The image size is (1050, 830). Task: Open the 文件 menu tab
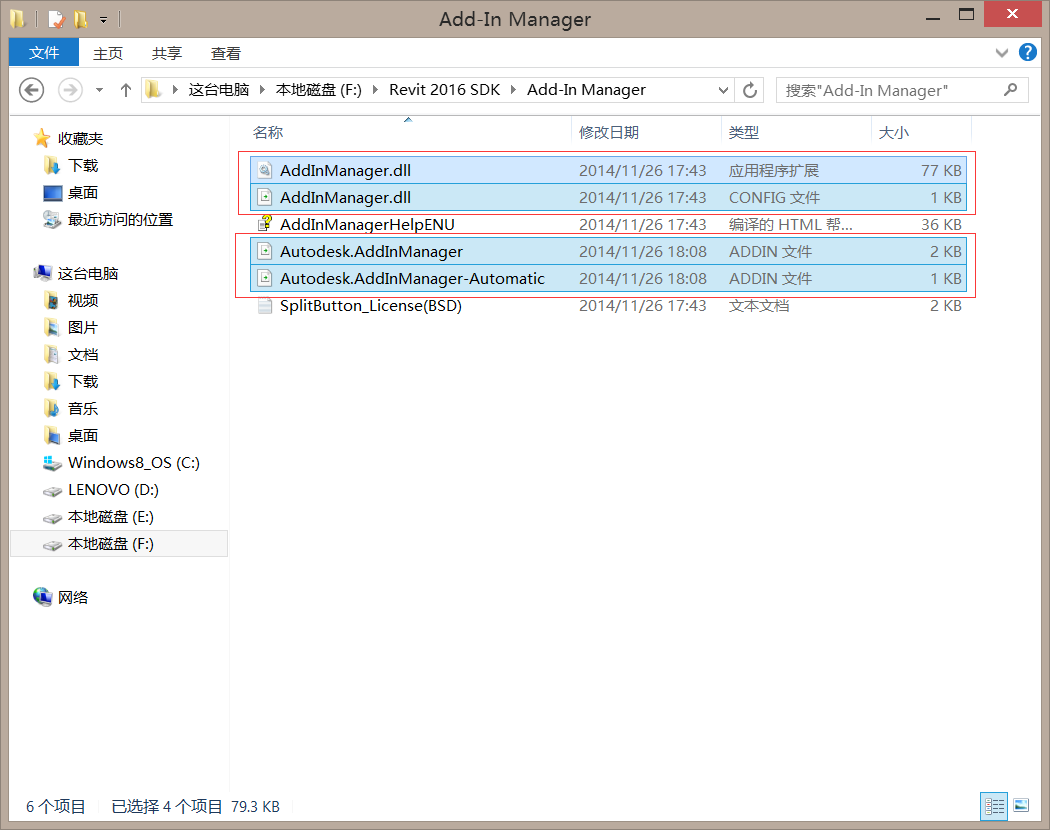coord(44,52)
